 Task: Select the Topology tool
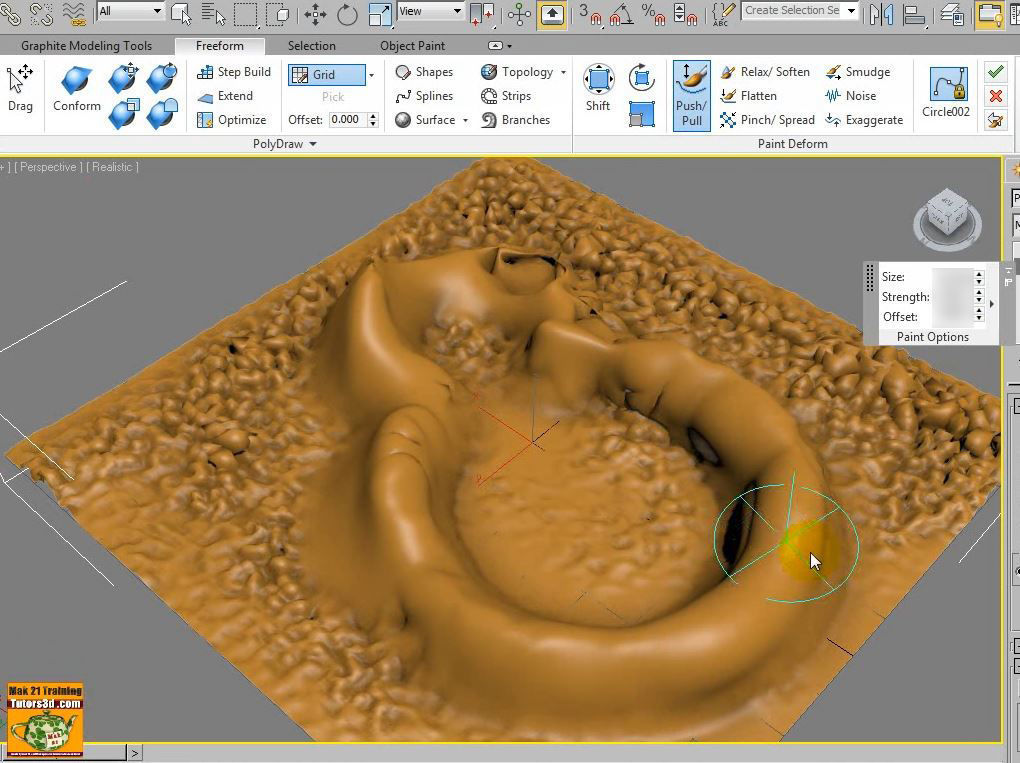pos(521,71)
